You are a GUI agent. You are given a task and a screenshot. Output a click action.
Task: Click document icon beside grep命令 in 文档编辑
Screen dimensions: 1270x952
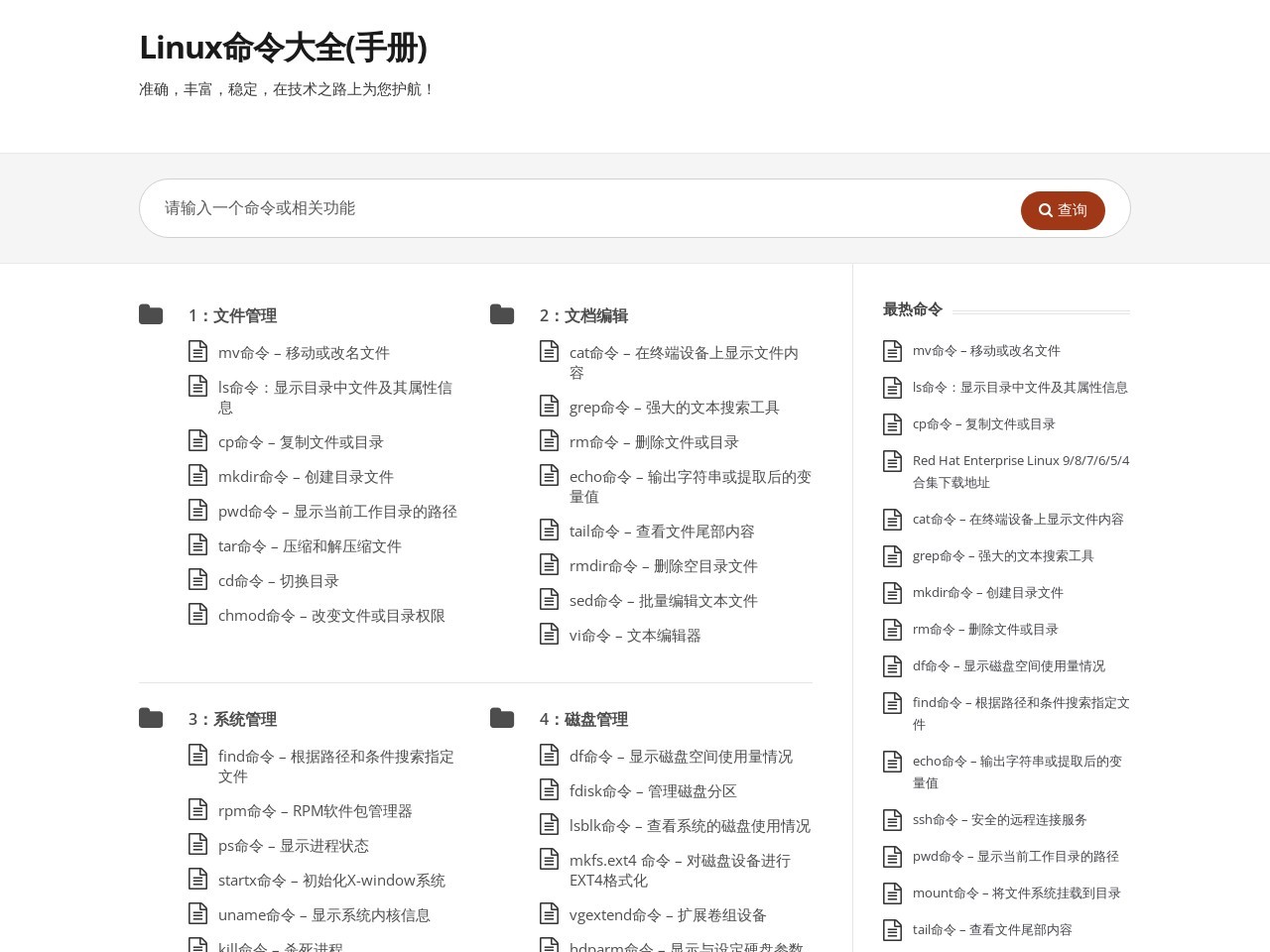(x=549, y=406)
